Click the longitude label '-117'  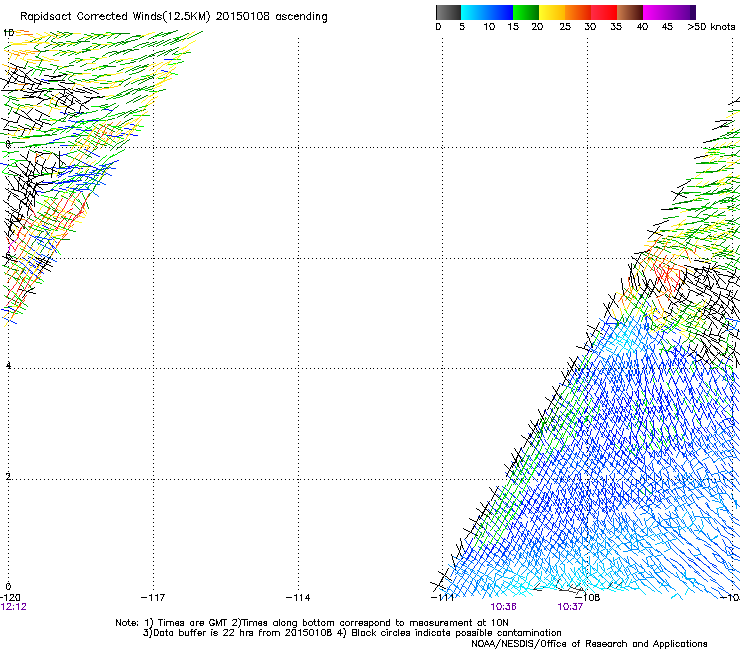pos(153,598)
